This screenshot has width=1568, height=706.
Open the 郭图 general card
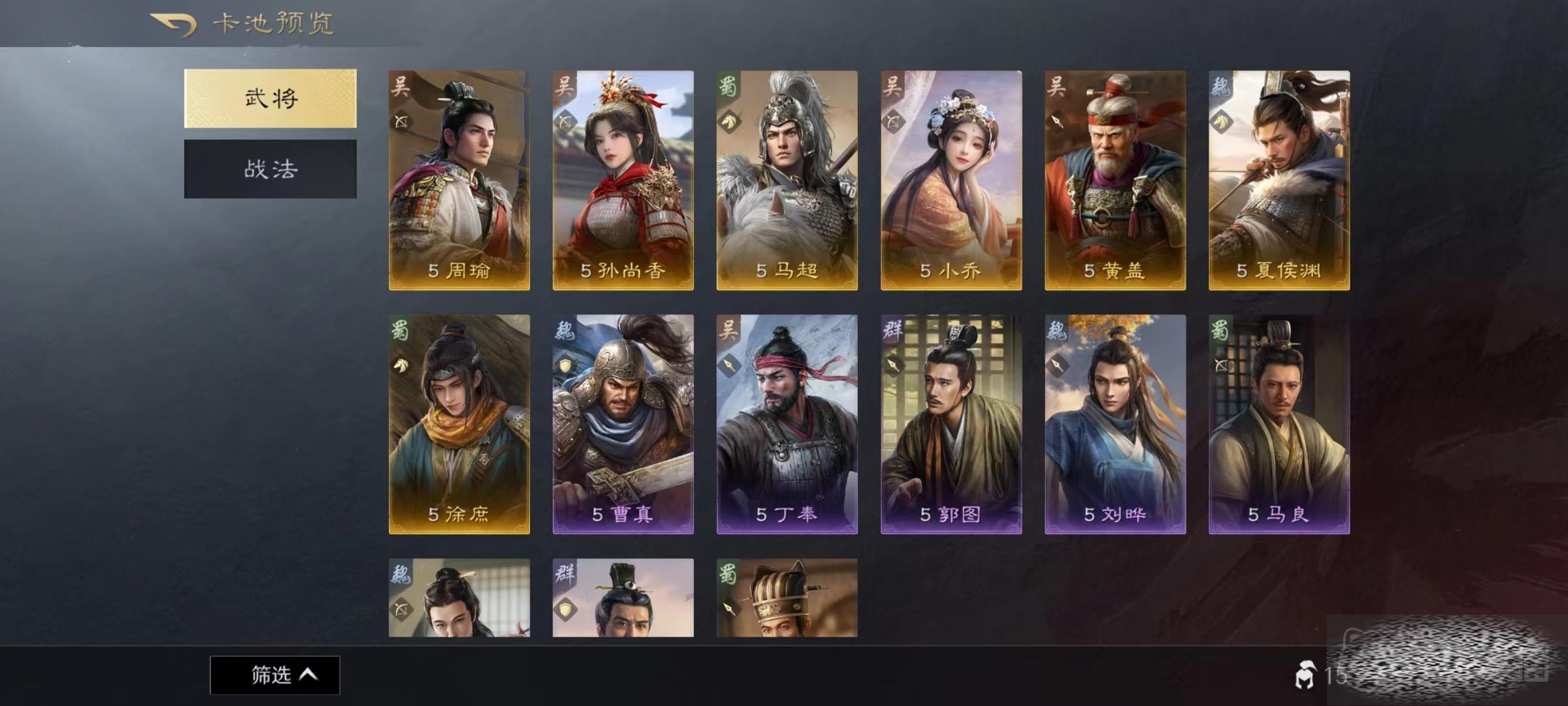(951, 424)
